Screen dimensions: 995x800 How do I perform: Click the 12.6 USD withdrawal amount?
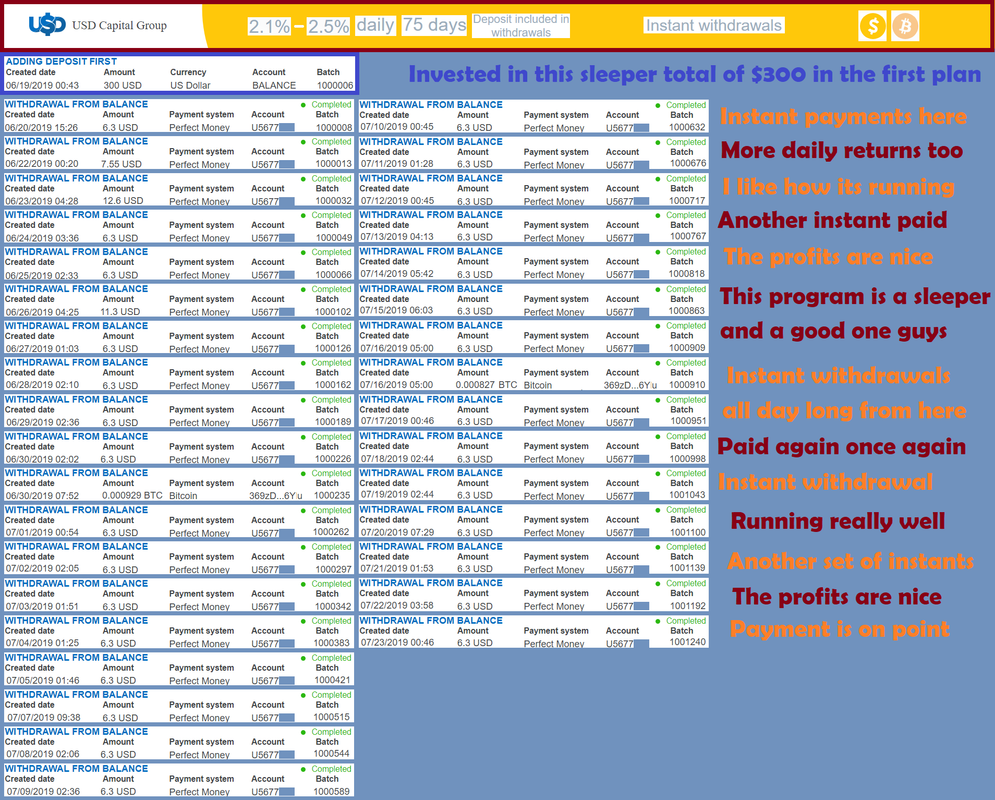point(123,200)
